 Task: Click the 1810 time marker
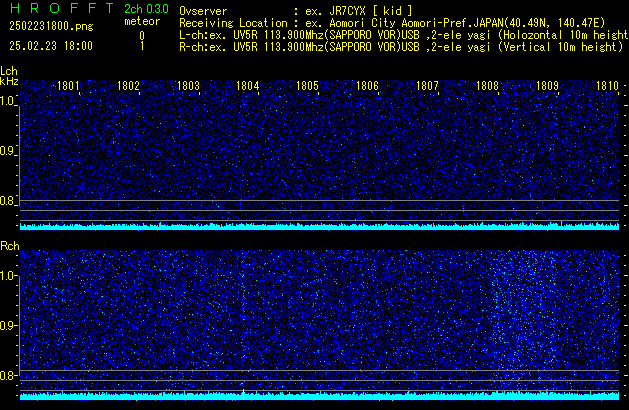point(607,86)
